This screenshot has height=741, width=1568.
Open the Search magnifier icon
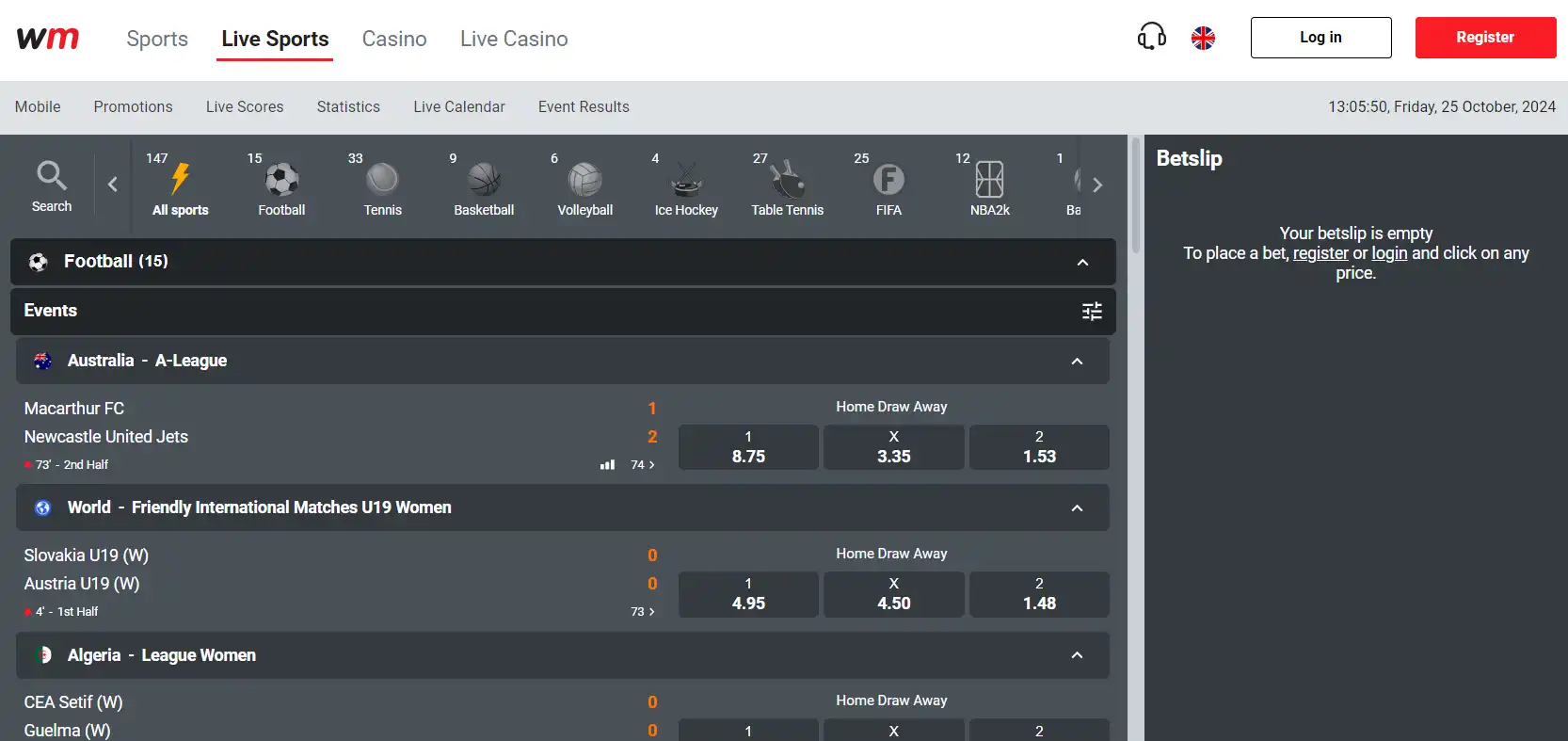[x=52, y=175]
